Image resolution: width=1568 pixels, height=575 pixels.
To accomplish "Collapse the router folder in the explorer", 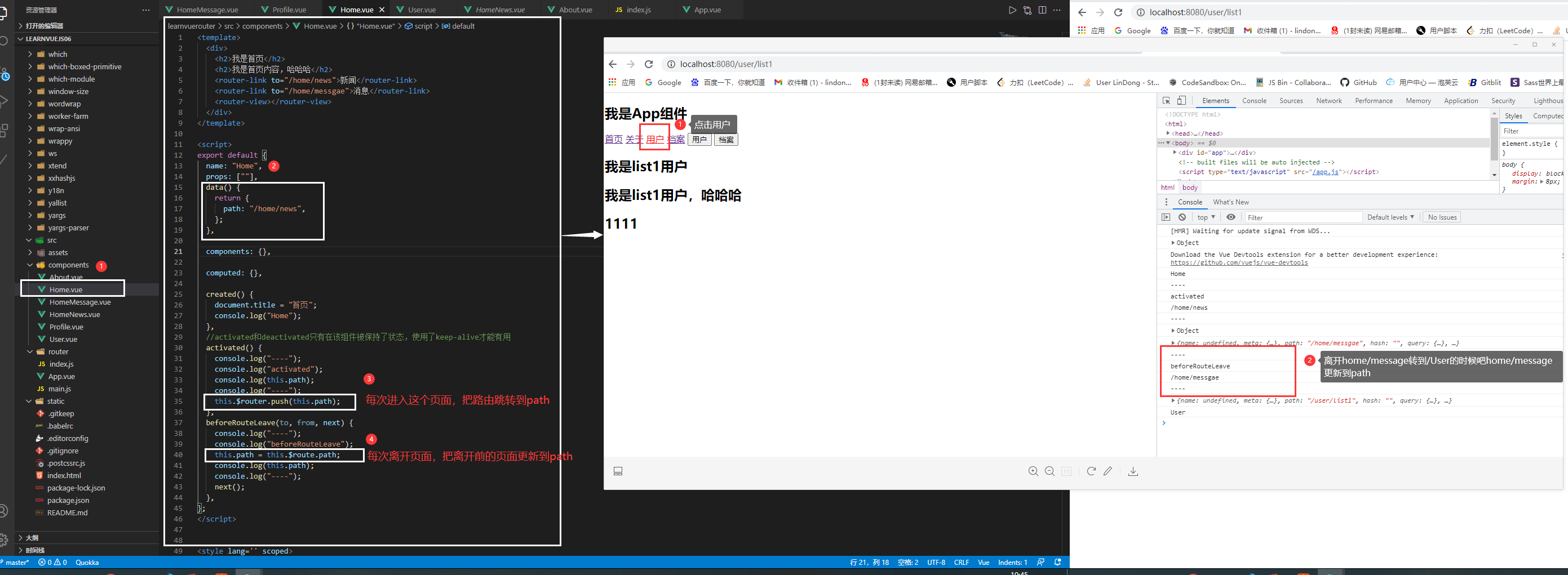I will (x=86, y=351).
